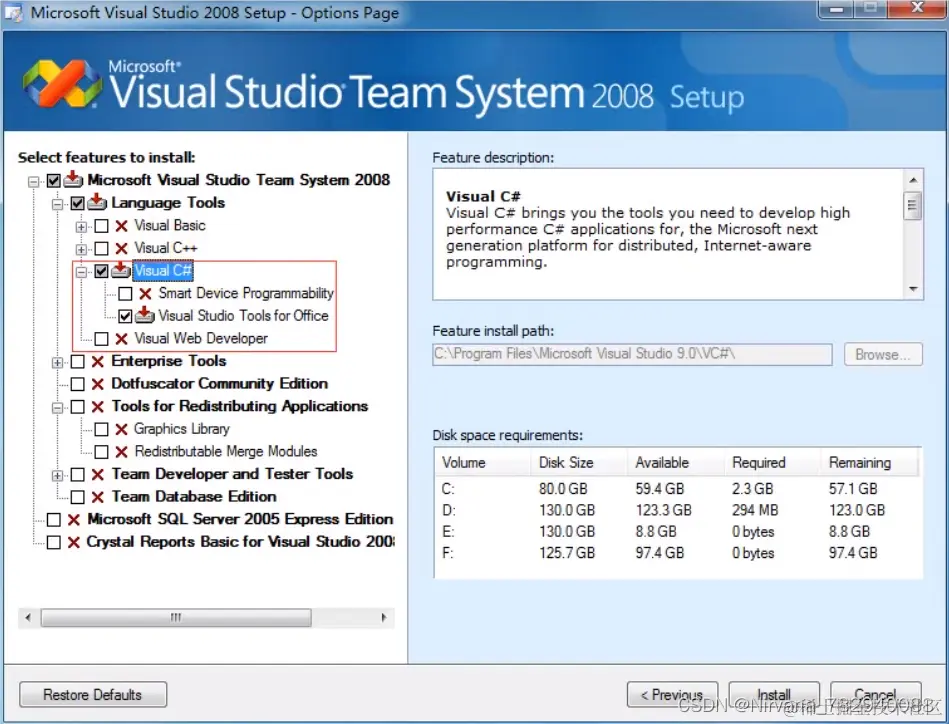This screenshot has height=724, width=949.
Task: Click red X icon beside Visual Basic
Action: (121, 226)
